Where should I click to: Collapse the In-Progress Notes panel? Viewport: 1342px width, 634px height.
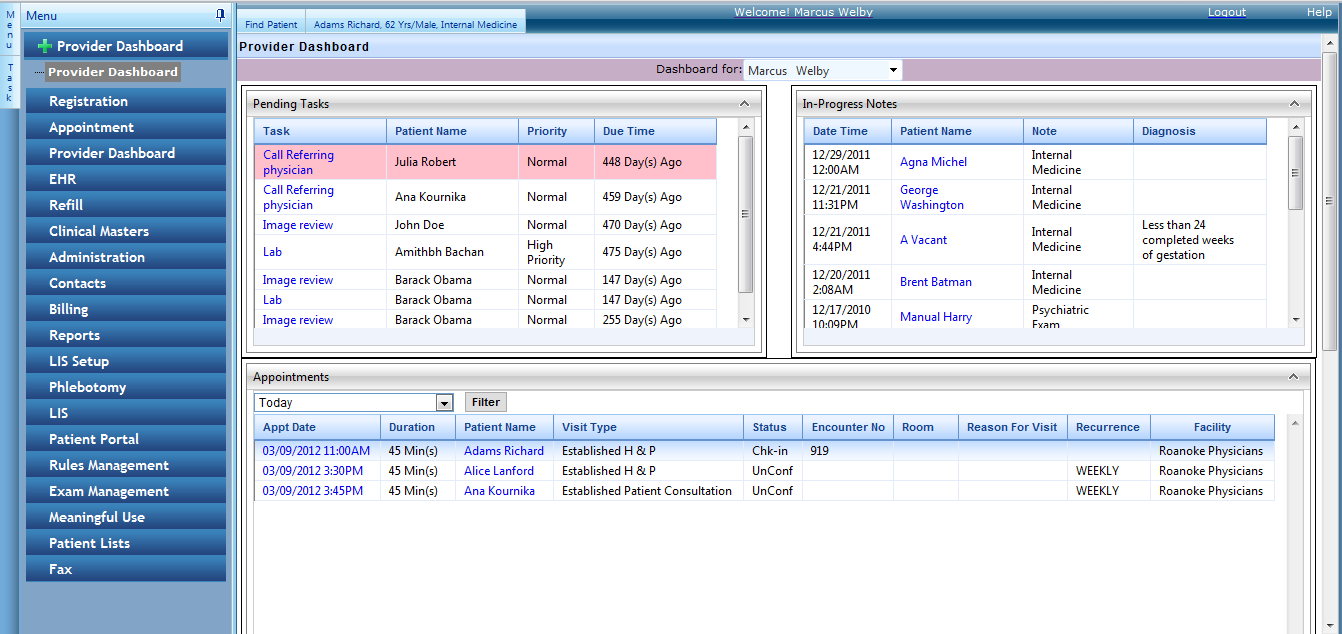[1293, 103]
